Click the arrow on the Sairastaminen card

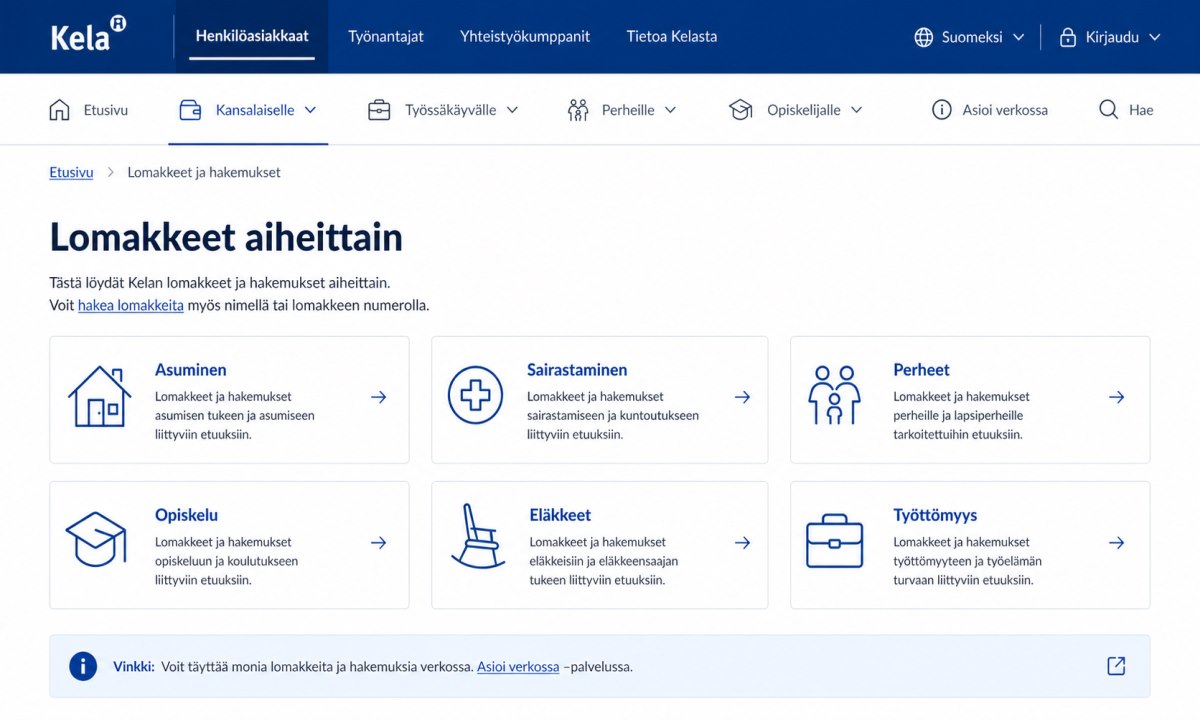742,397
